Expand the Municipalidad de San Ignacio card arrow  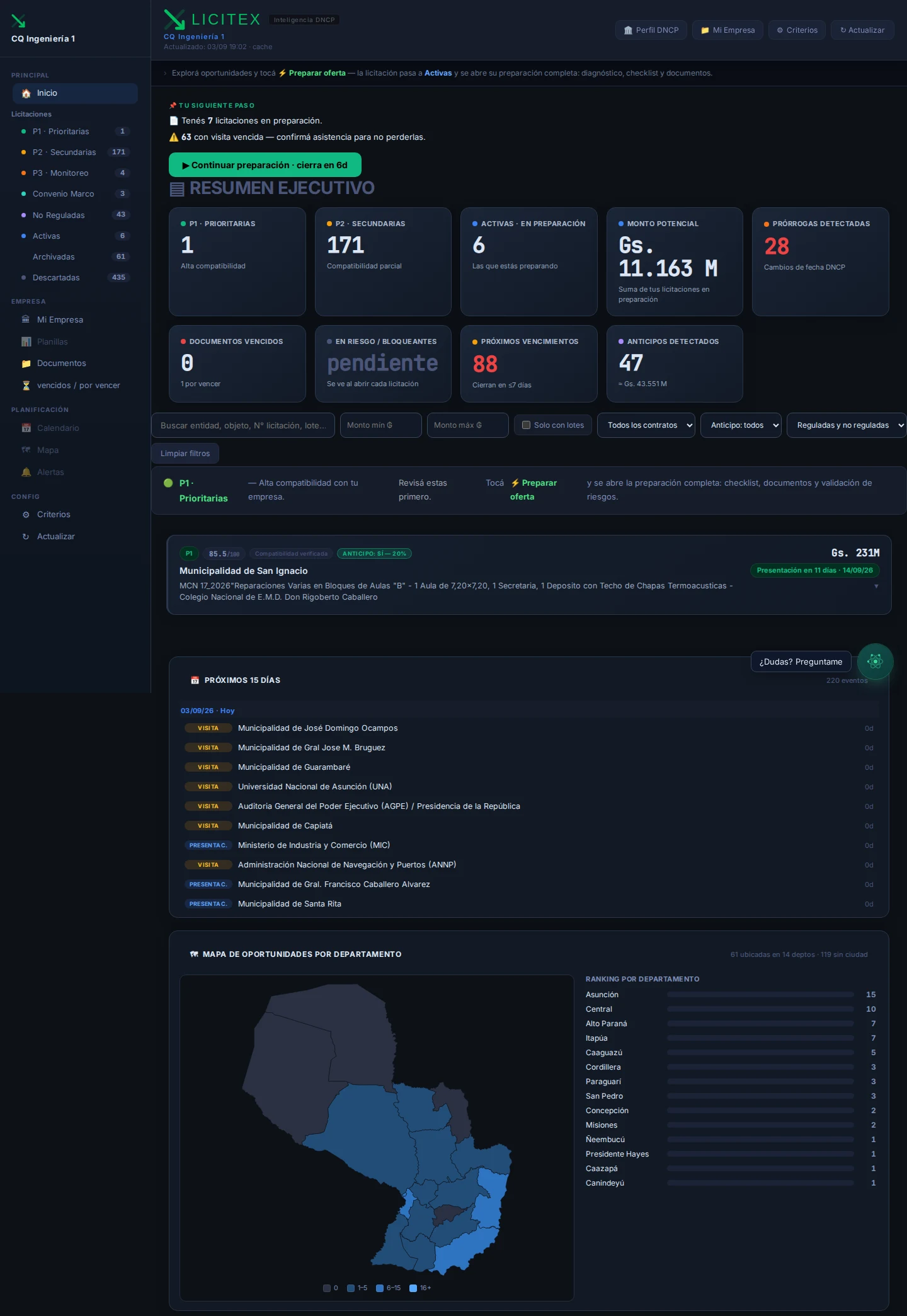(x=876, y=586)
